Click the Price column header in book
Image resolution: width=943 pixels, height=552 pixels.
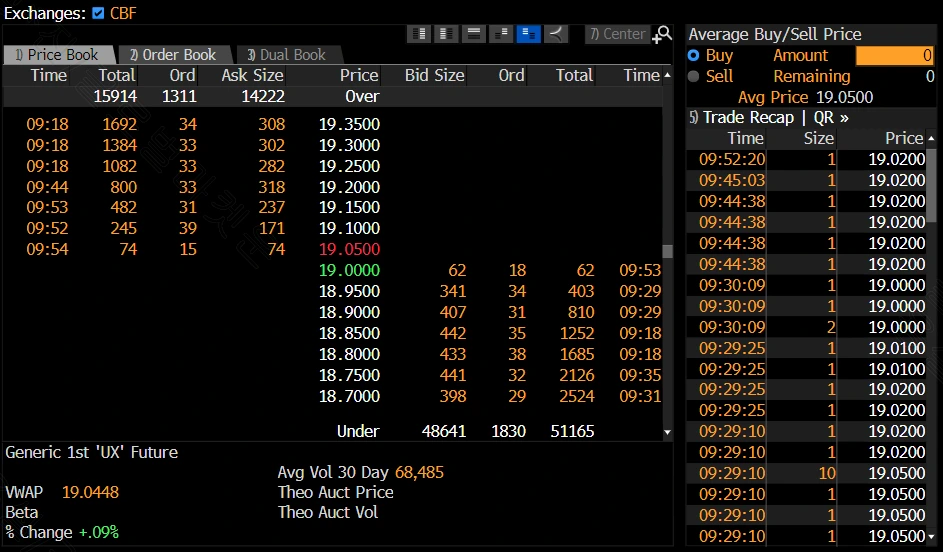359,75
